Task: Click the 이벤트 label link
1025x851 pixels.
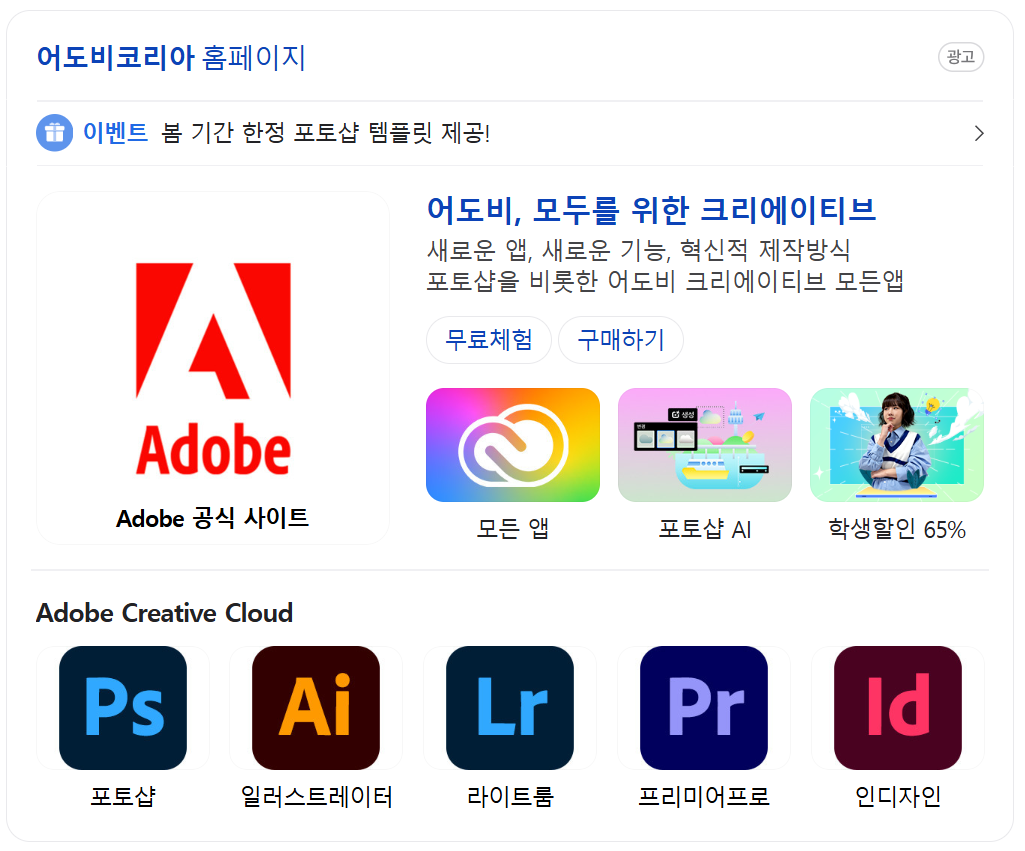Action: click(x=116, y=133)
